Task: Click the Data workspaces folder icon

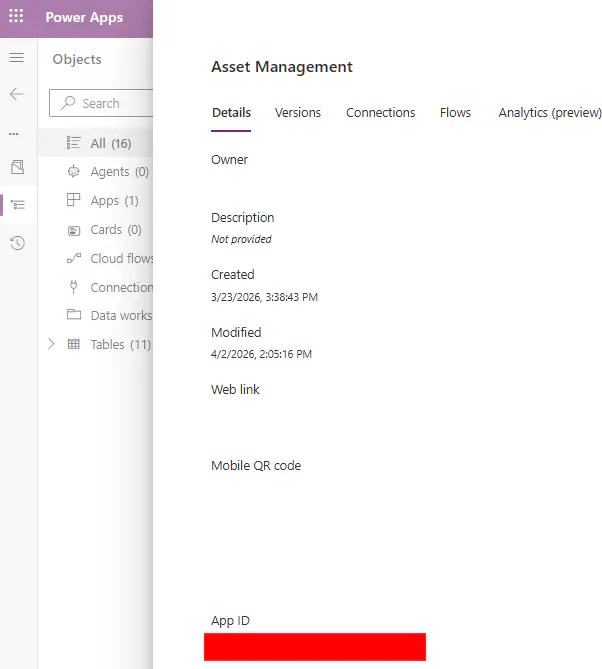Action: click(74, 314)
